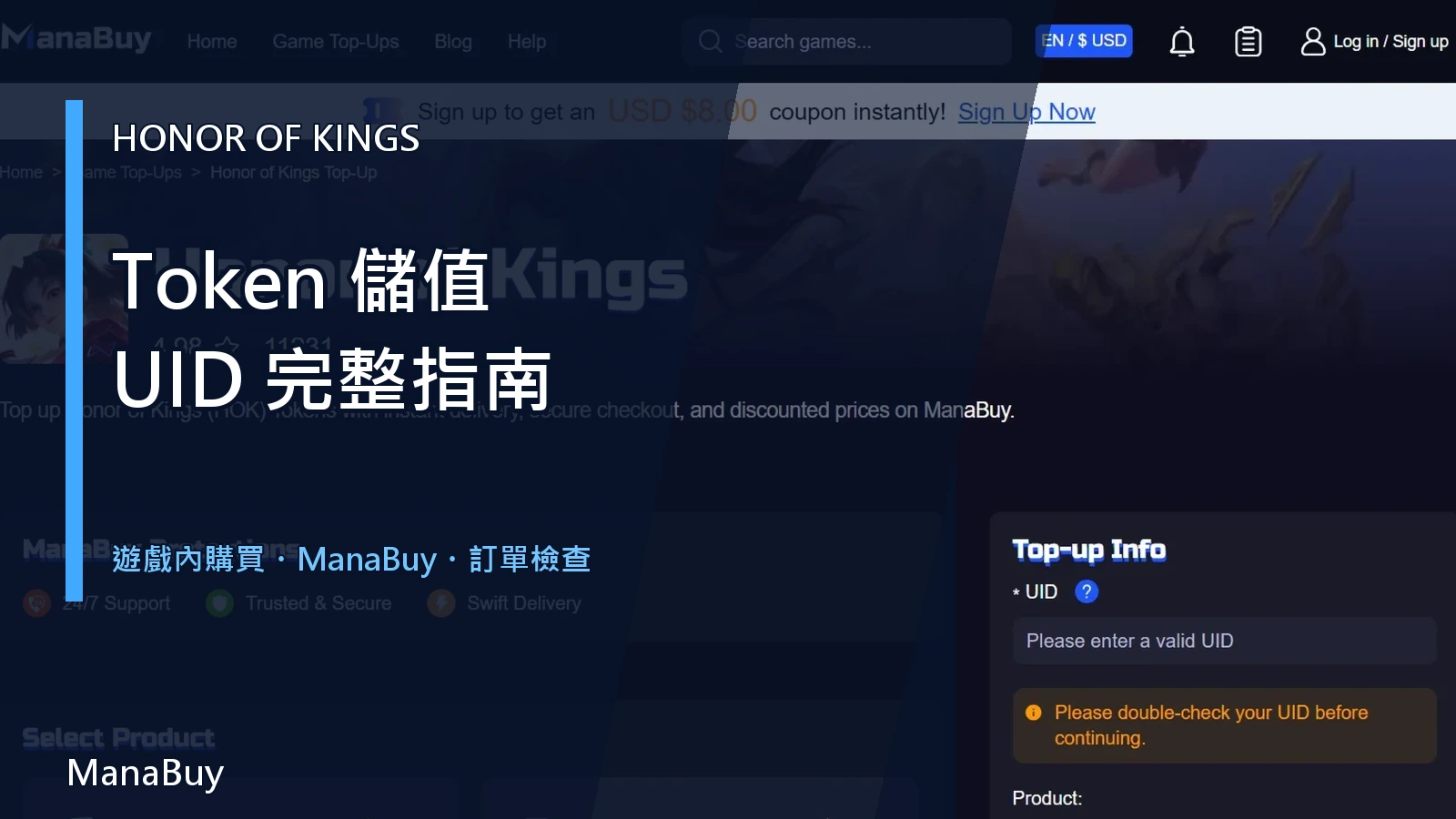This screenshot has height=819, width=1456.
Task: Click the Top-up Info heading
Action: tap(1089, 550)
